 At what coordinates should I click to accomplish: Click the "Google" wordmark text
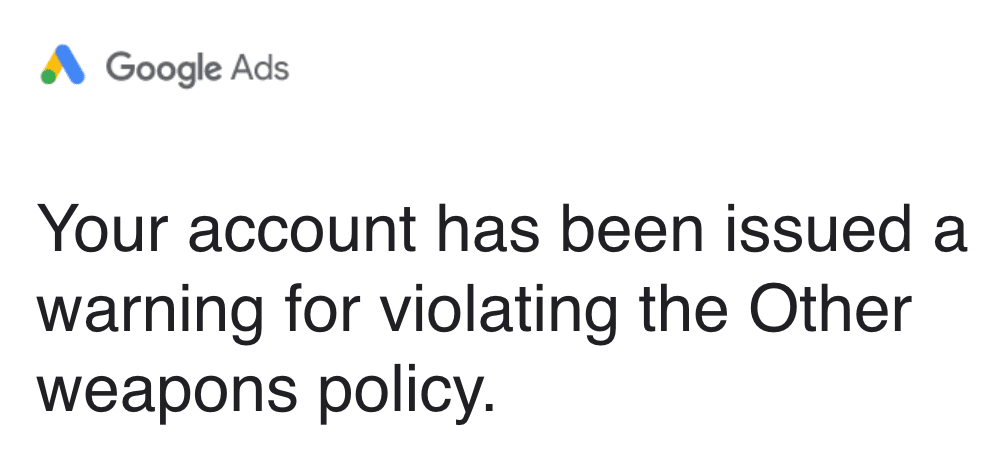[x=164, y=69]
